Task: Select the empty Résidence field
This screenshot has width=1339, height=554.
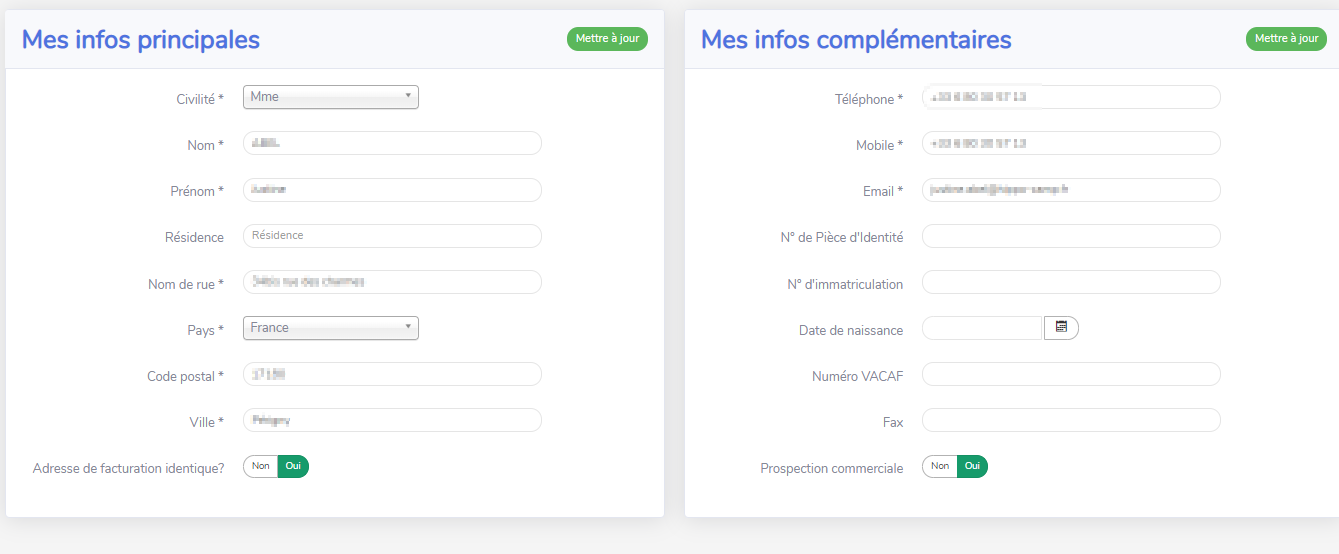Action: (x=392, y=236)
